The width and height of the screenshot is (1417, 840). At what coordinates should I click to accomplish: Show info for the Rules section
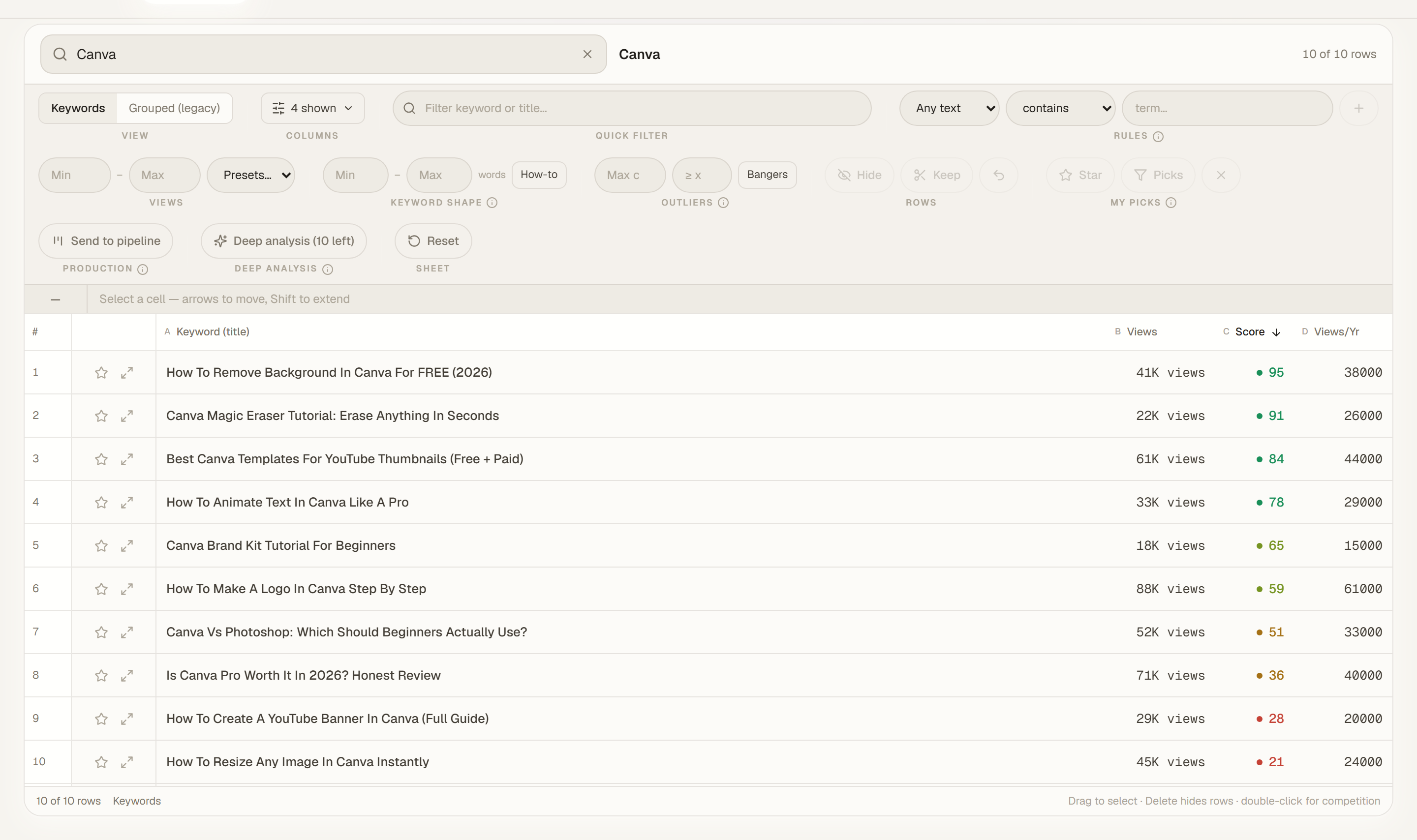click(1158, 136)
